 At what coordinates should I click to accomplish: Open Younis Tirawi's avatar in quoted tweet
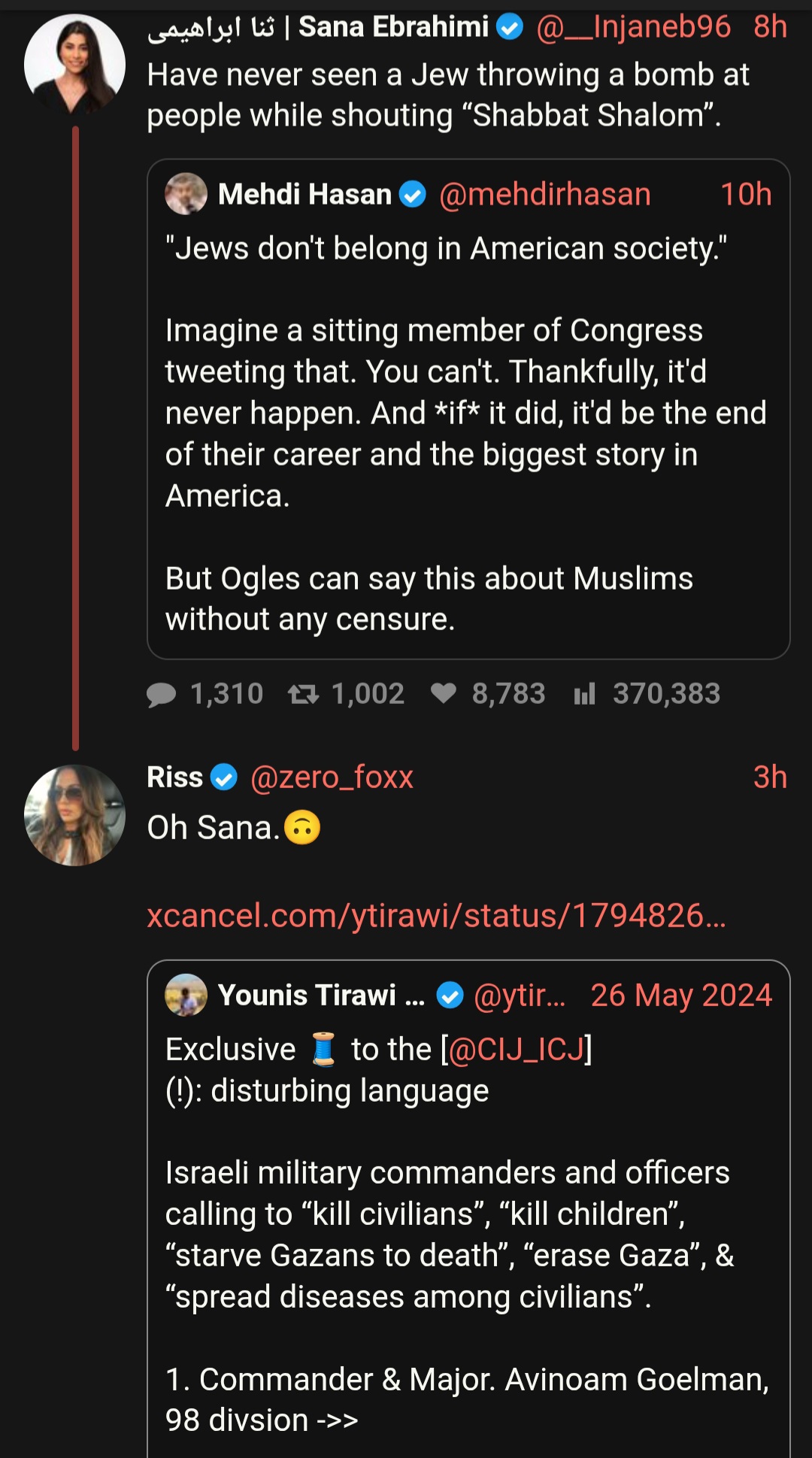coord(186,995)
